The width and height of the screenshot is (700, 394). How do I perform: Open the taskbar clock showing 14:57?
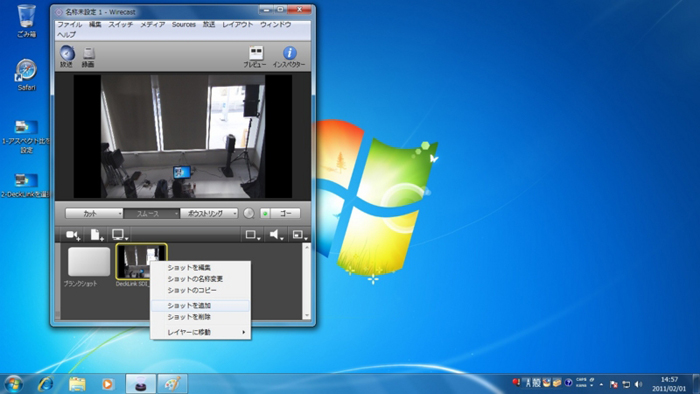pyautogui.click(x=669, y=384)
